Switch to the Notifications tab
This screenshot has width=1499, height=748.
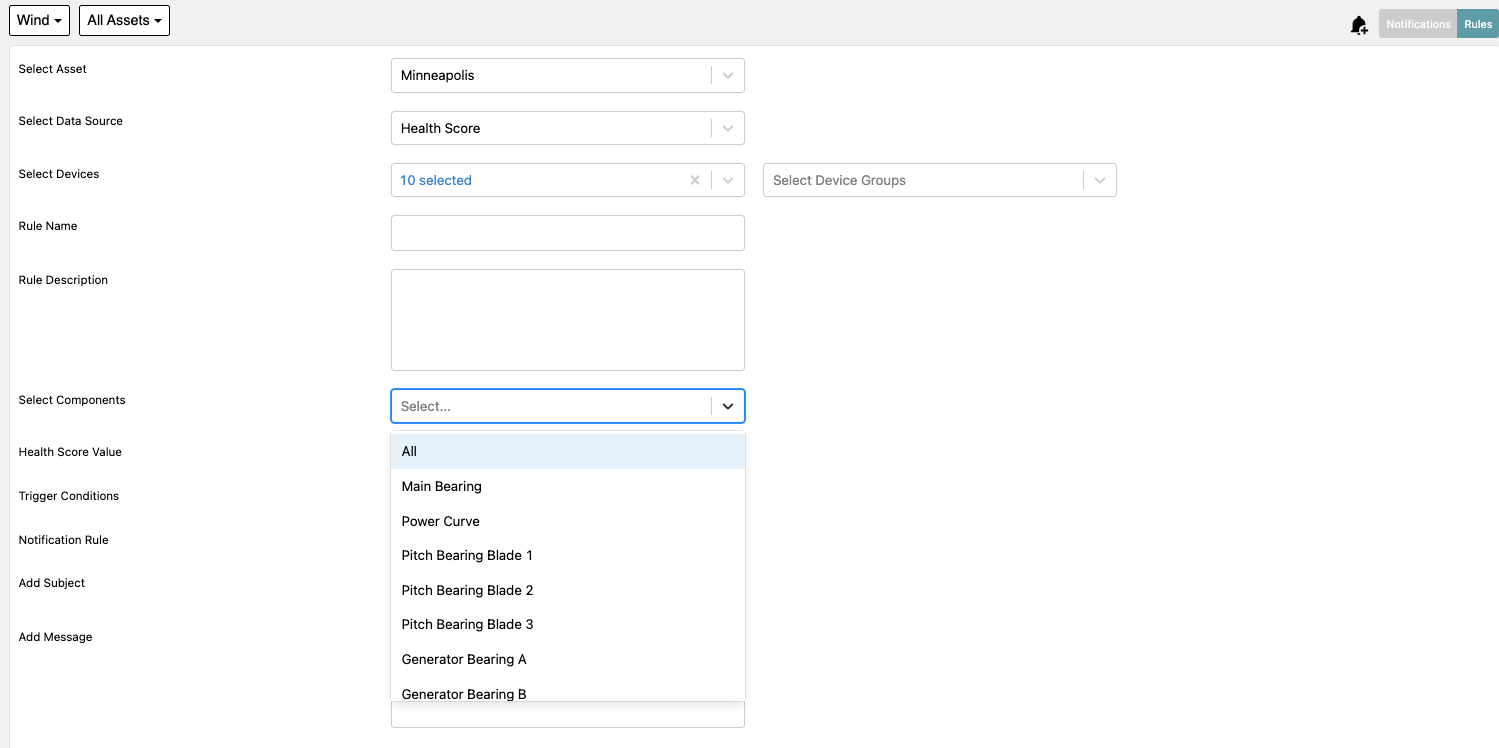click(x=1418, y=24)
